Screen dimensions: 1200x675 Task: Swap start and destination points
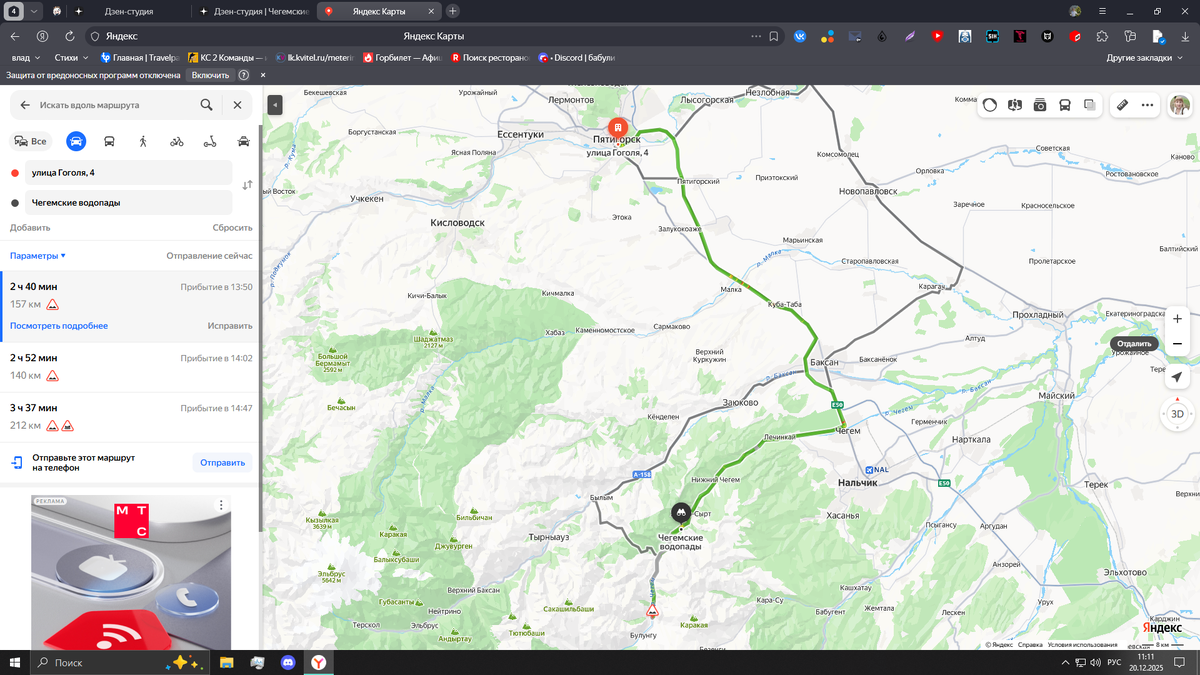(247, 186)
